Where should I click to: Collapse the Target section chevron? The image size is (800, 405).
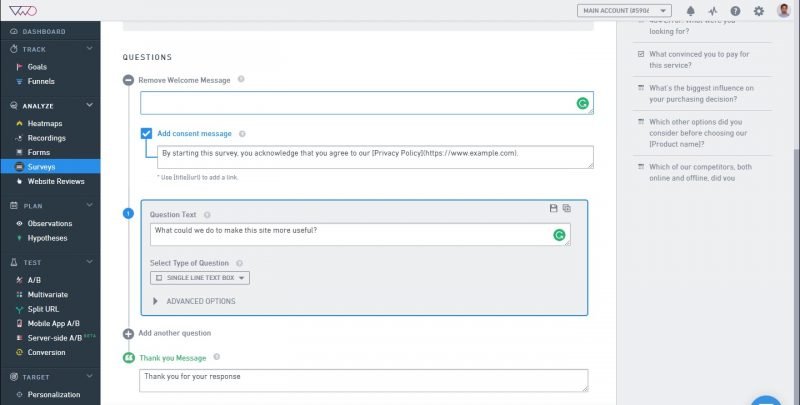[x=89, y=376]
